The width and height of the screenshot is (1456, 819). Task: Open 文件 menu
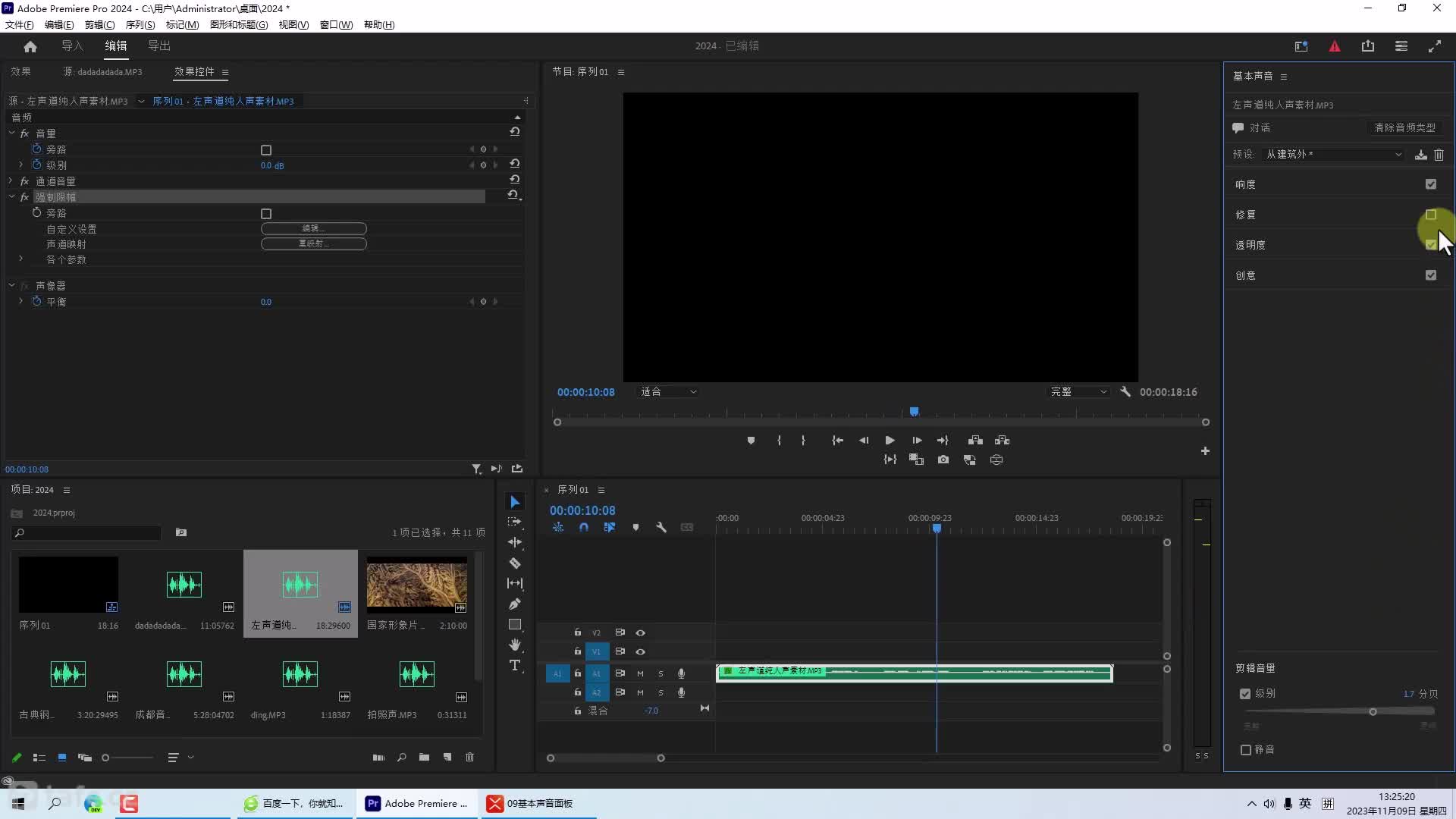click(19, 25)
